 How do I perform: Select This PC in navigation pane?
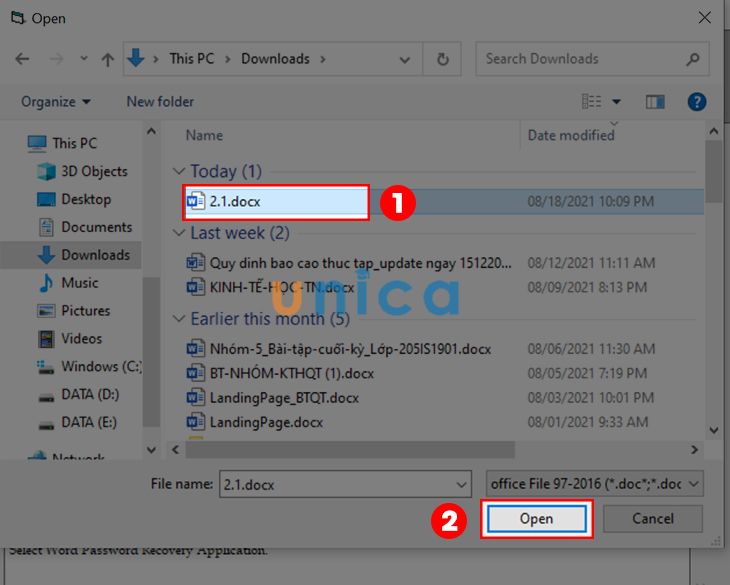tap(62, 143)
